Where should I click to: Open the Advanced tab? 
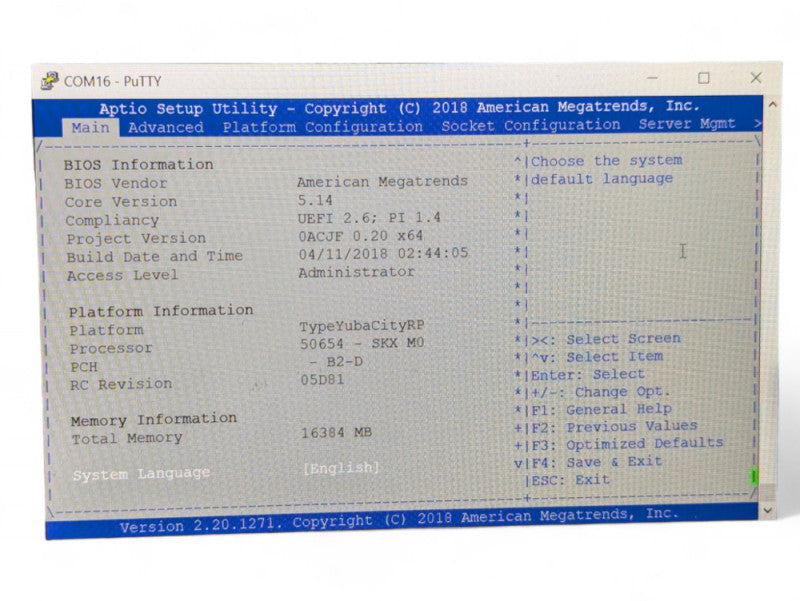pos(166,128)
